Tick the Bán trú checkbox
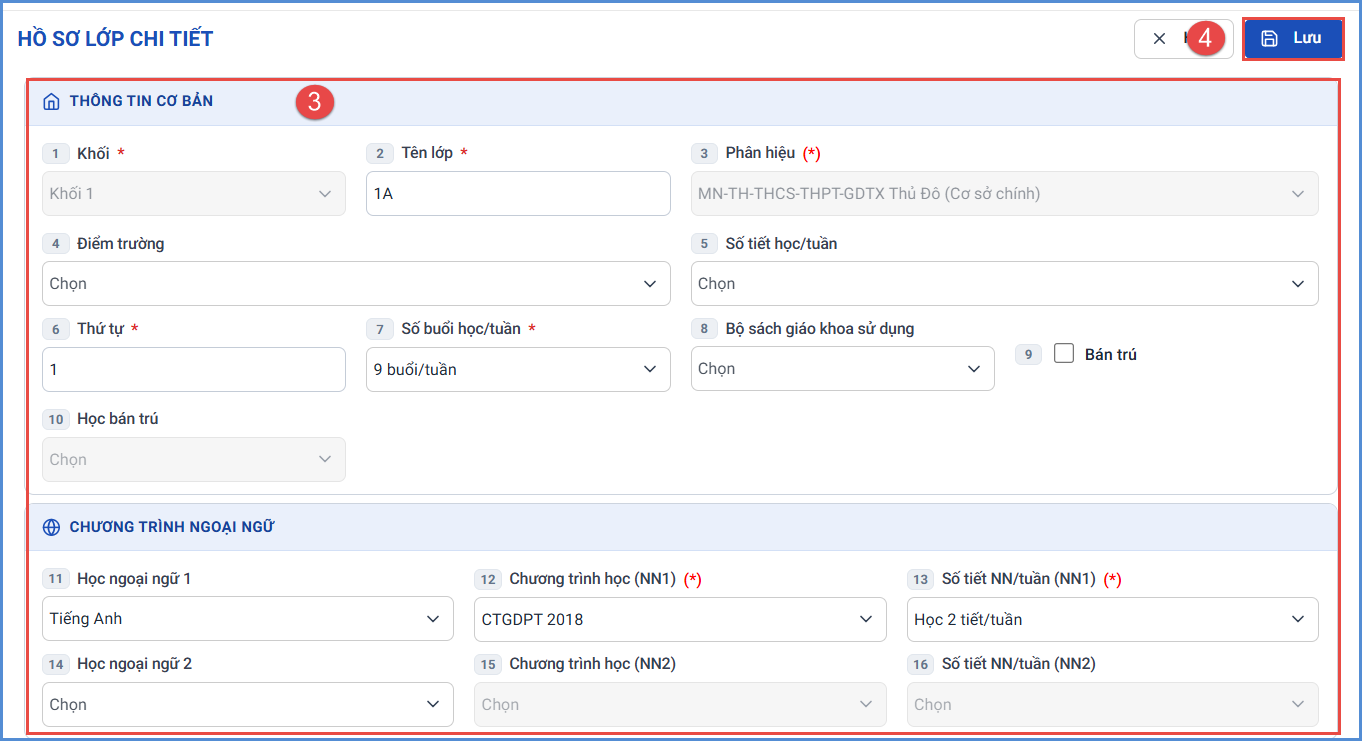 (x=1064, y=353)
